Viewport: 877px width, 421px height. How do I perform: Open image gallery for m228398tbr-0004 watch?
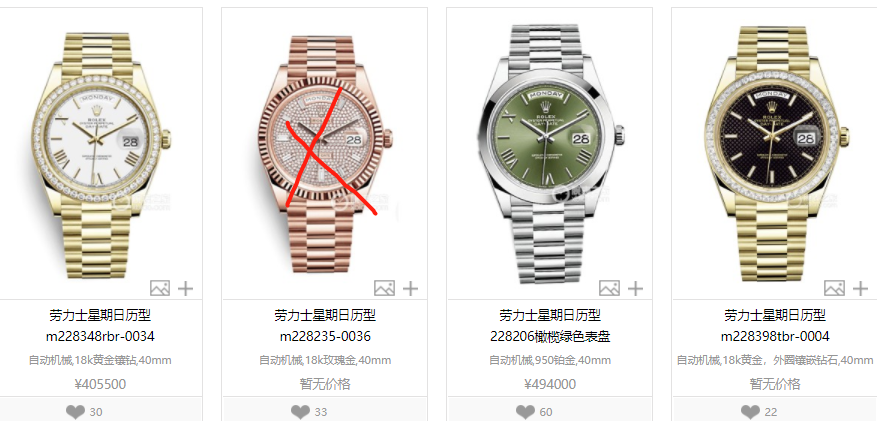[x=834, y=288]
